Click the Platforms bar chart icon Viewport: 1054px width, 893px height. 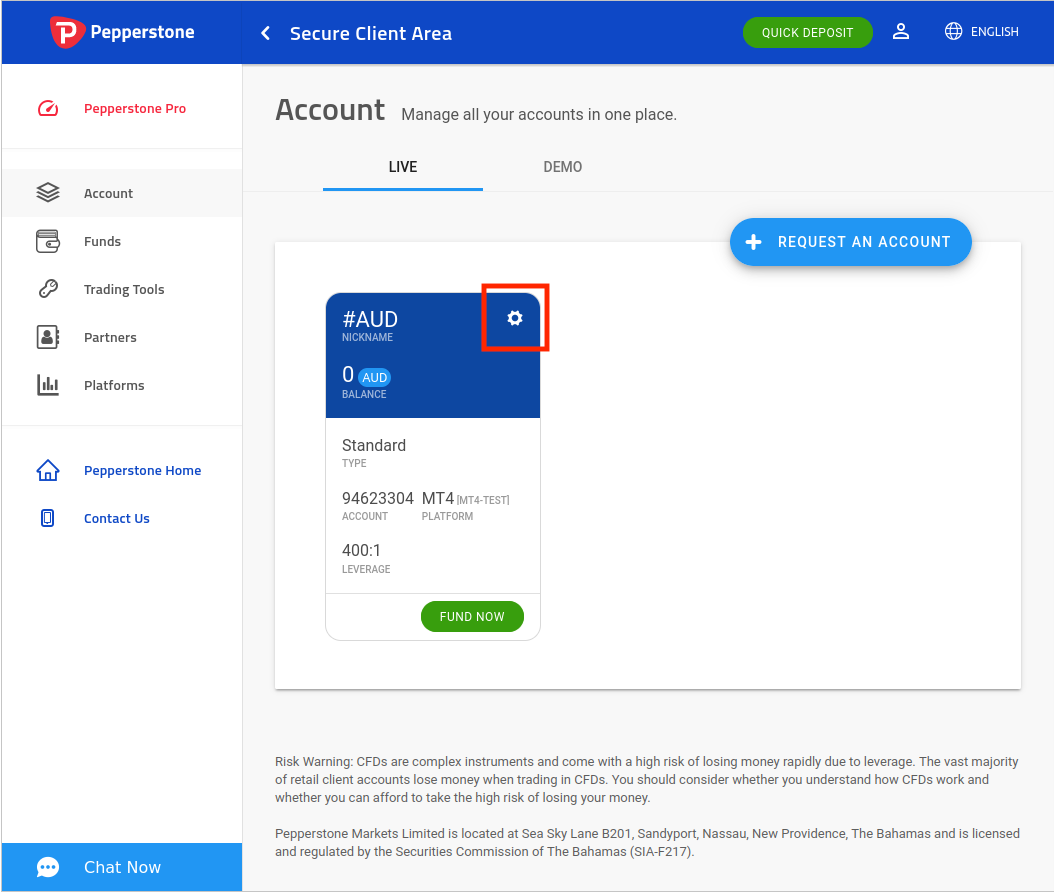pos(48,385)
